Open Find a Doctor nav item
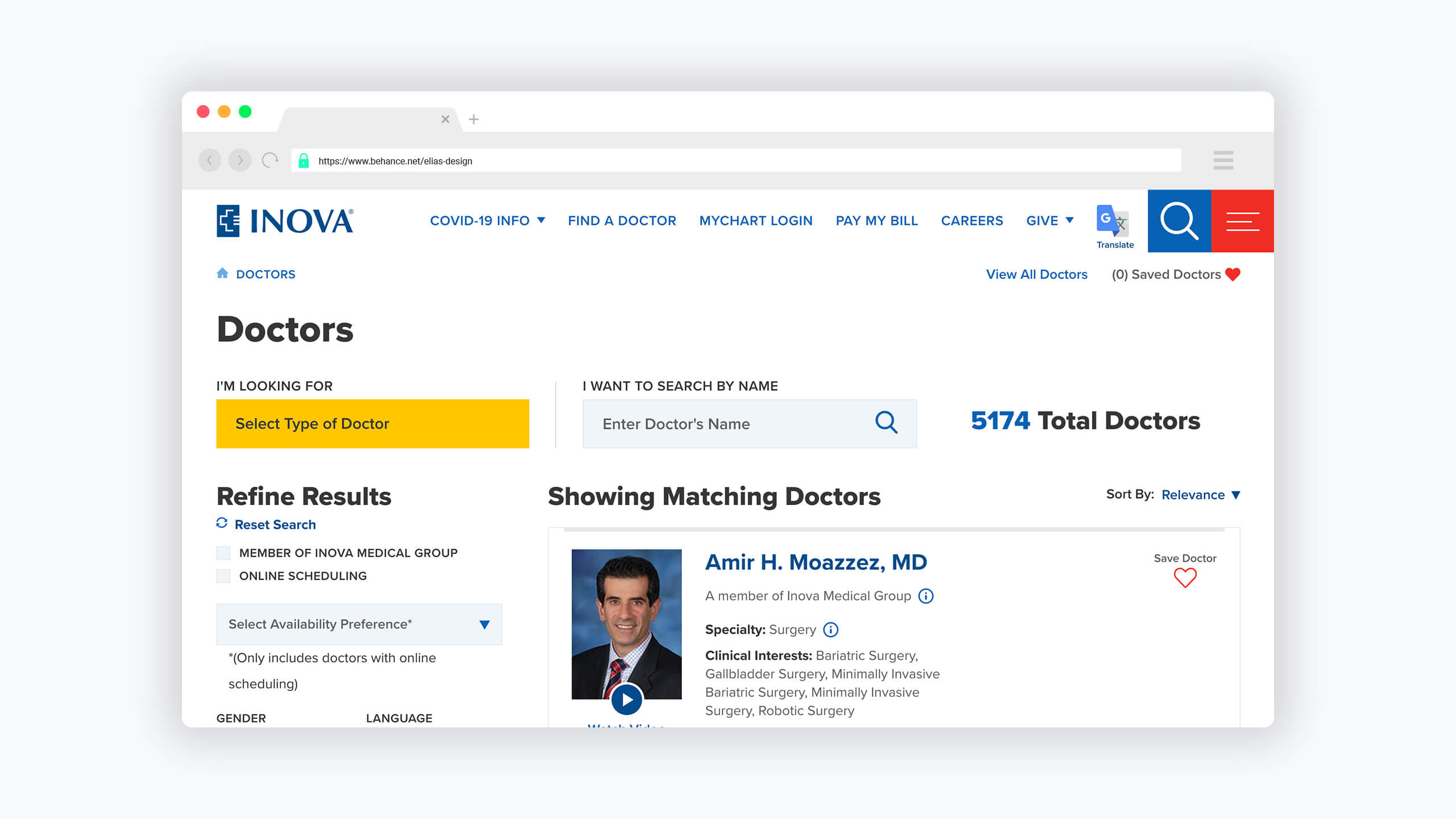Viewport: 1456px width, 819px height. pos(622,221)
